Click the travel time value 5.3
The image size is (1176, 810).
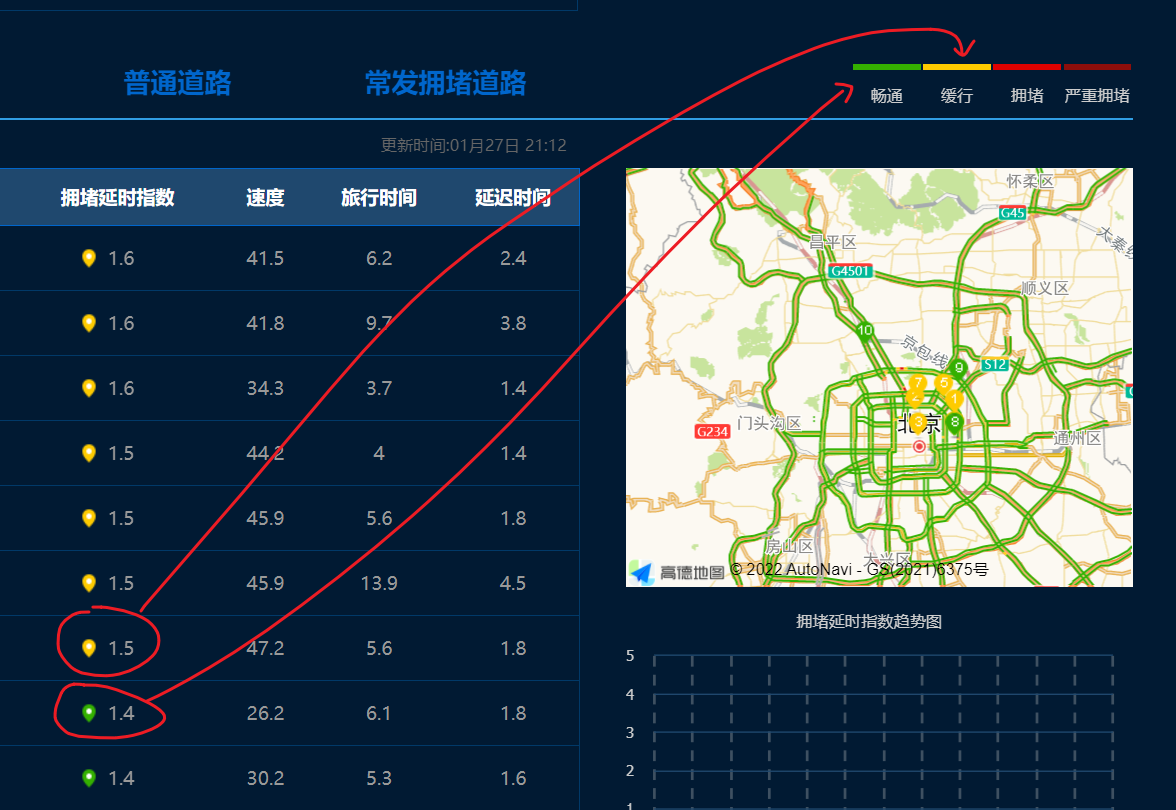coord(379,778)
